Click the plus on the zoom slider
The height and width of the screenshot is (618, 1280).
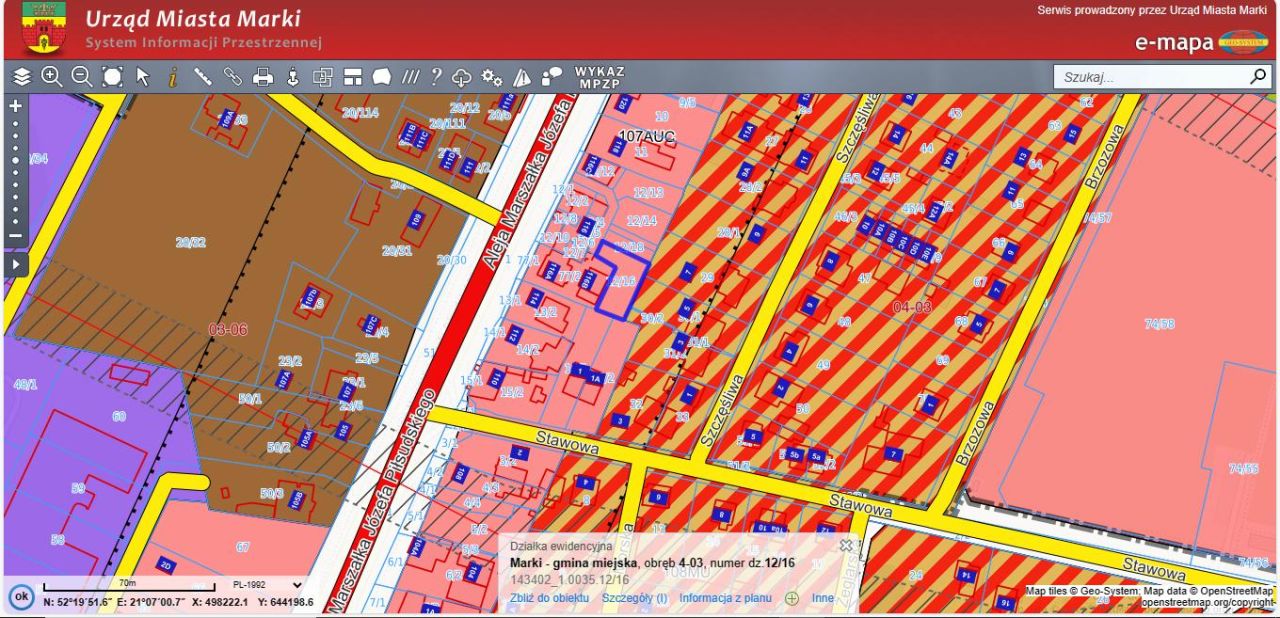pyautogui.click(x=15, y=106)
